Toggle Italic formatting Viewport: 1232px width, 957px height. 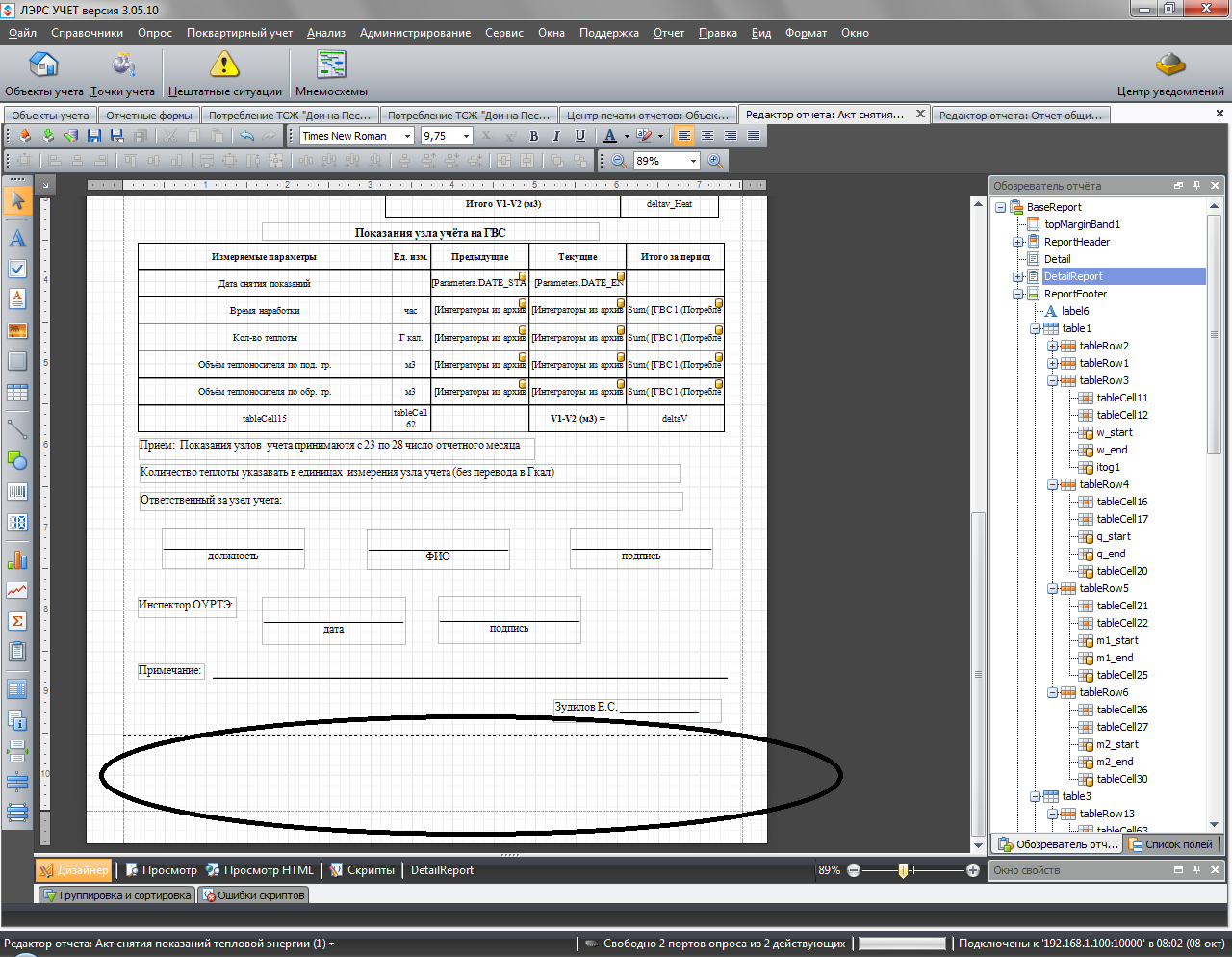(x=557, y=136)
